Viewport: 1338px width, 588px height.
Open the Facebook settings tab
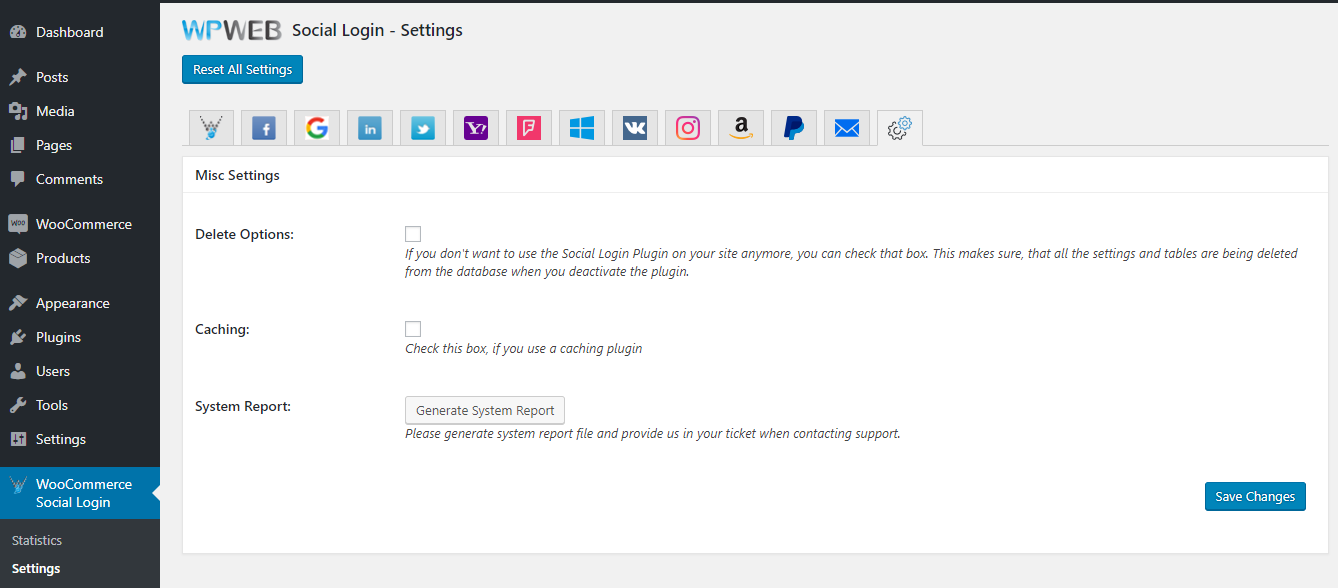pyautogui.click(x=264, y=128)
